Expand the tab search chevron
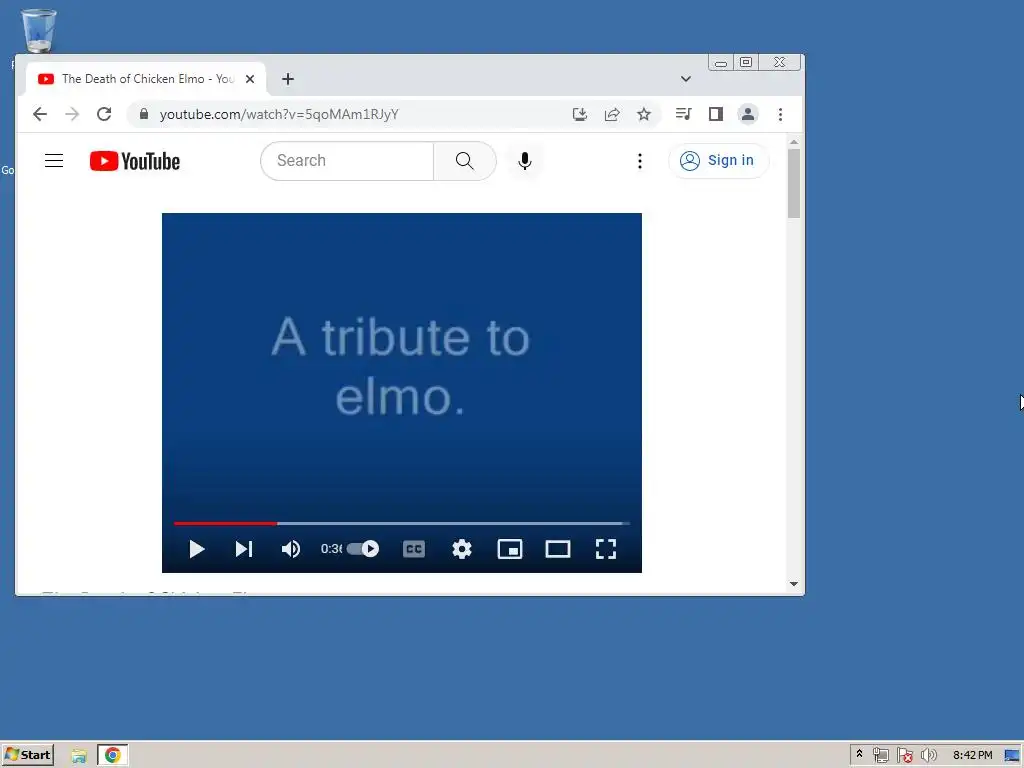1024x768 pixels. click(686, 79)
